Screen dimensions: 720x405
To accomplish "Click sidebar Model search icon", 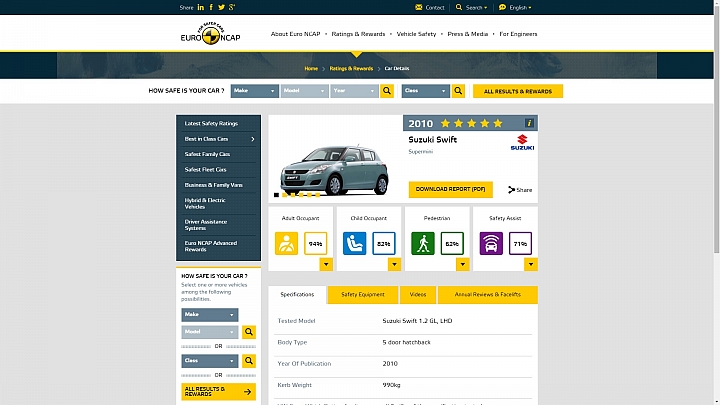I will [x=249, y=332].
